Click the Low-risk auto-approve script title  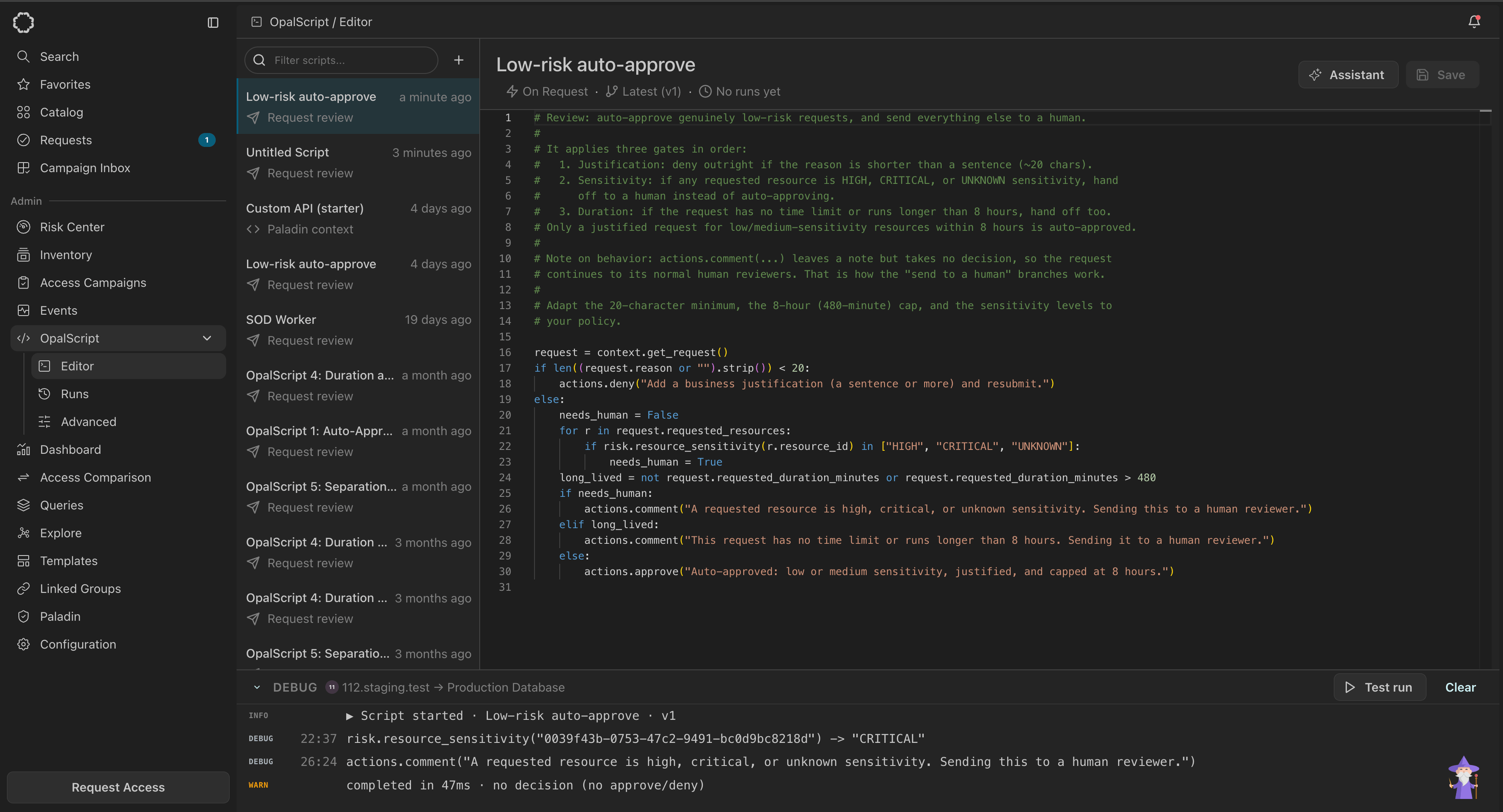[596, 65]
